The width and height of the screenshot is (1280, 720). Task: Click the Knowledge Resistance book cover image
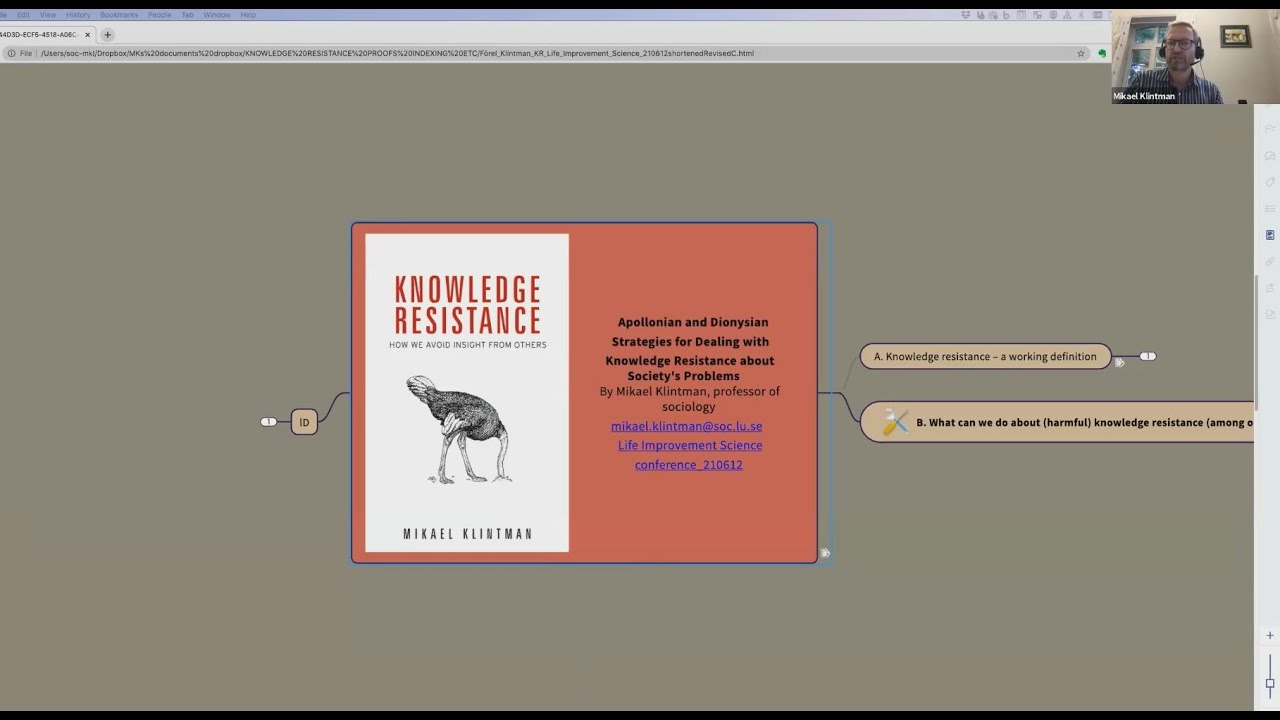point(467,393)
